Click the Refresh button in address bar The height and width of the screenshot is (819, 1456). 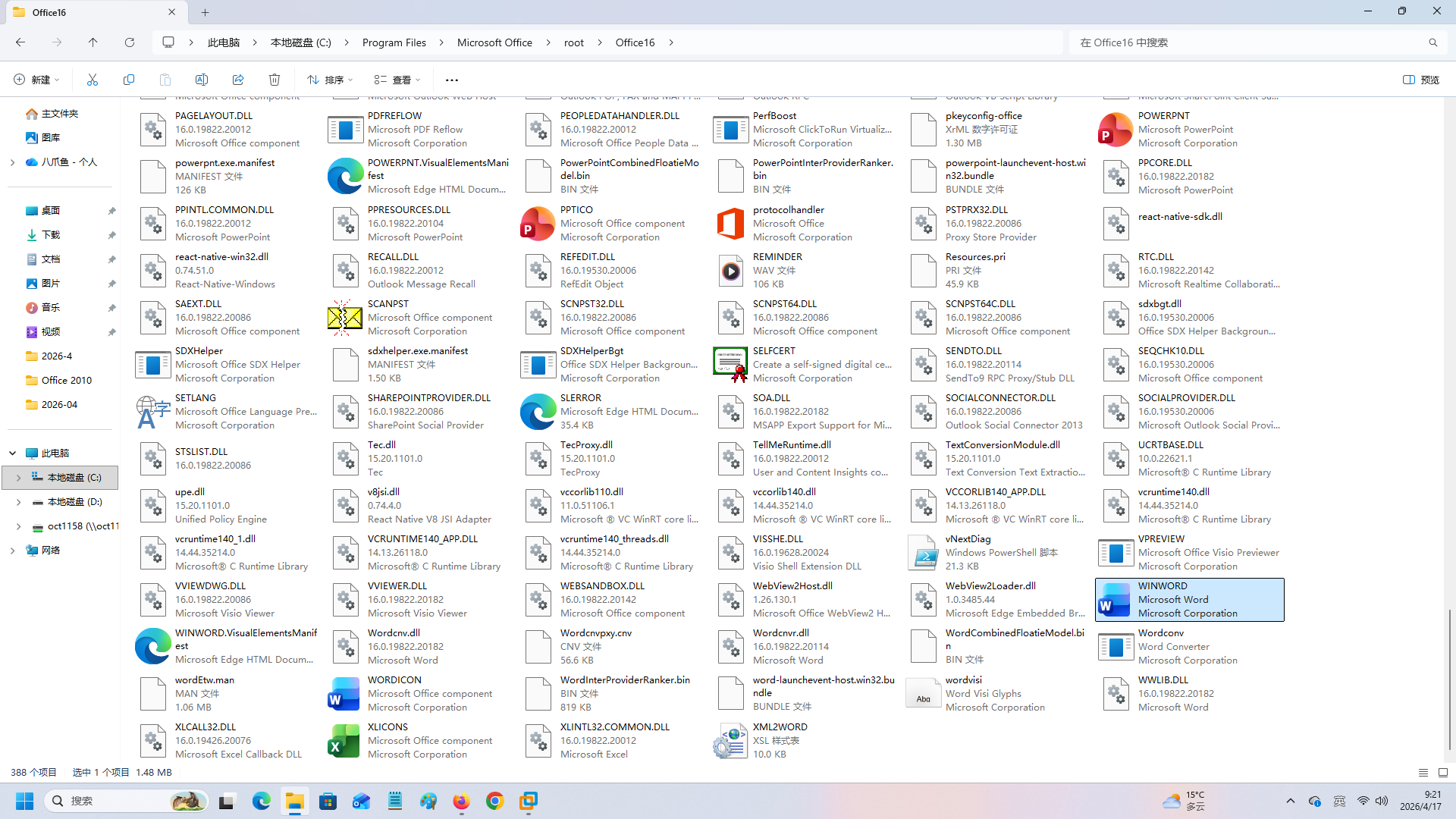[x=130, y=42]
